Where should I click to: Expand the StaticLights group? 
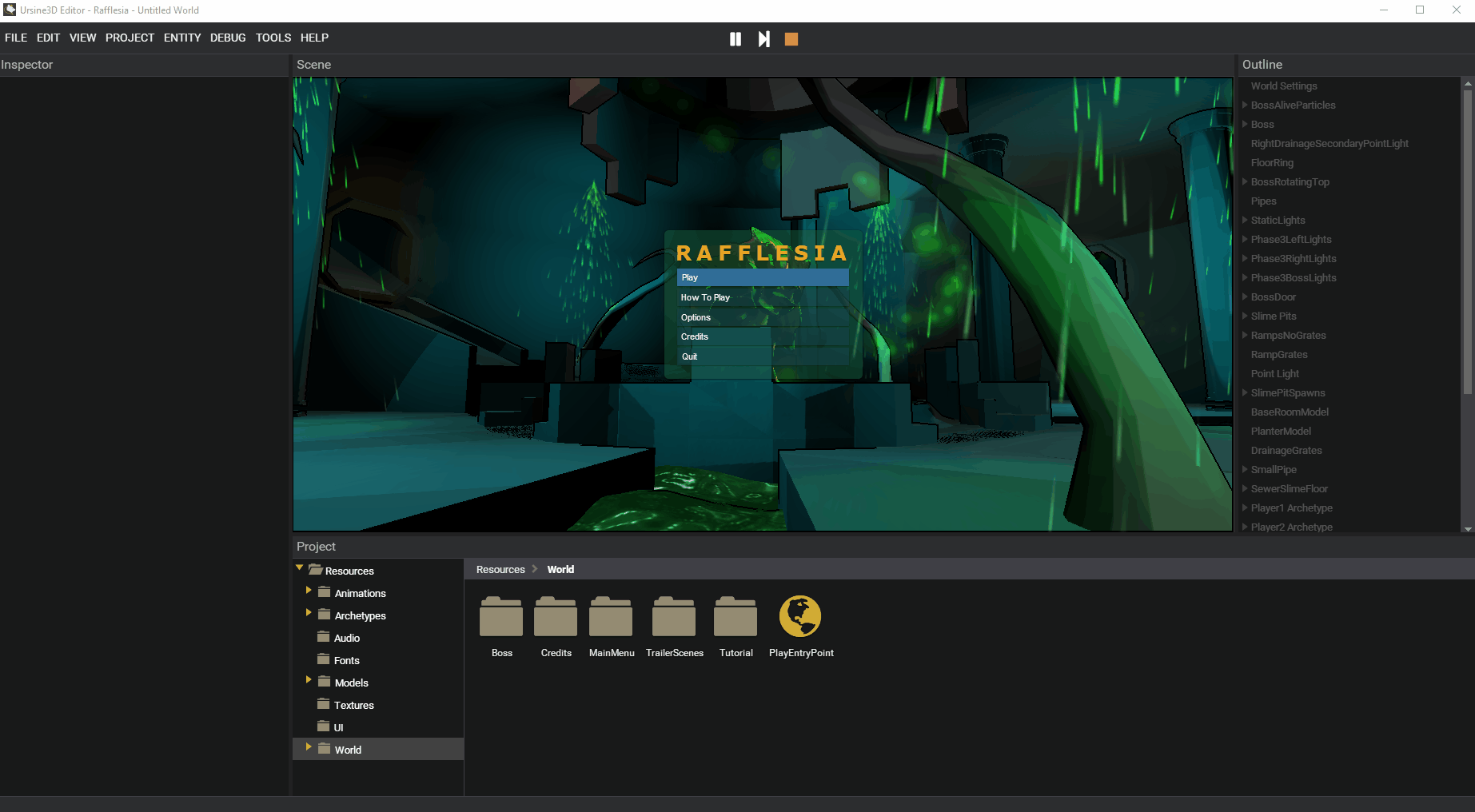pyautogui.click(x=1245, y=220)
